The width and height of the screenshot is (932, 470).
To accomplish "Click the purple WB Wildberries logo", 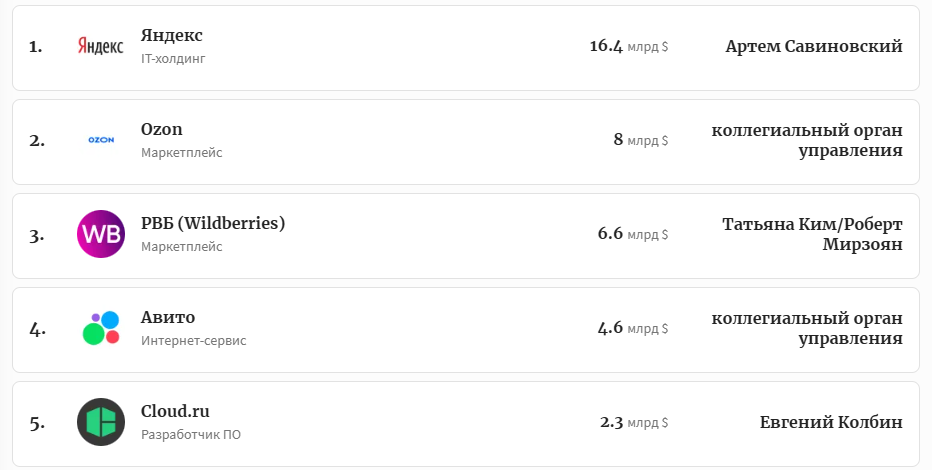I will point(101,235).
